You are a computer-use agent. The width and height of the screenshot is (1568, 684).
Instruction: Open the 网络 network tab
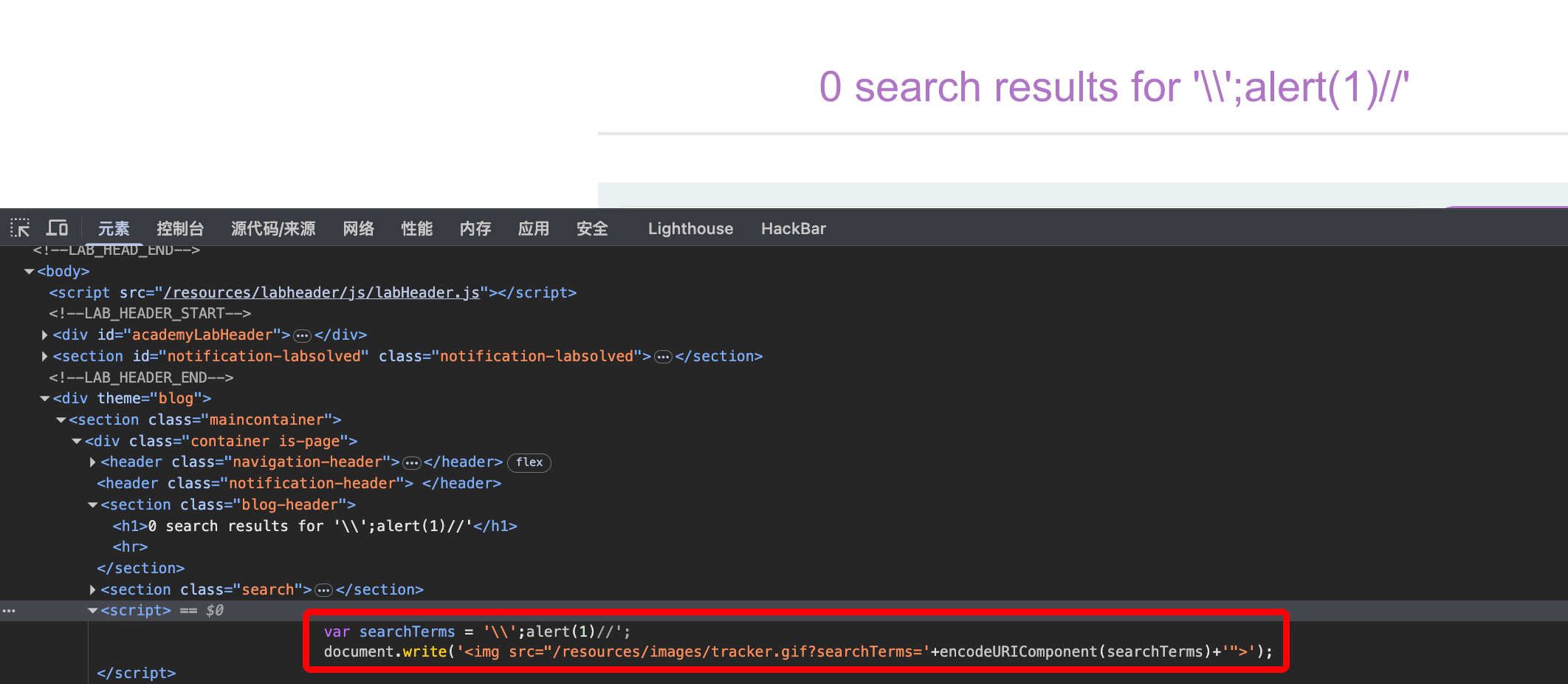(x=358, y=229)
